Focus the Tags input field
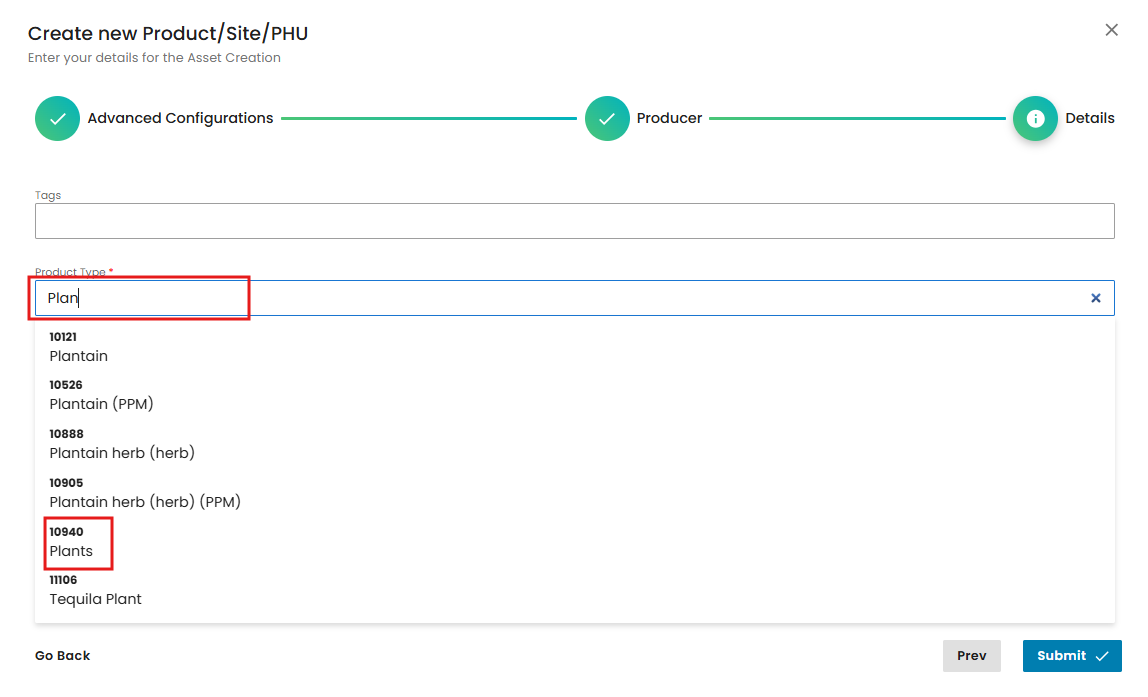Viewport: 1148px width, 697px height. click(x=574, y=221)
